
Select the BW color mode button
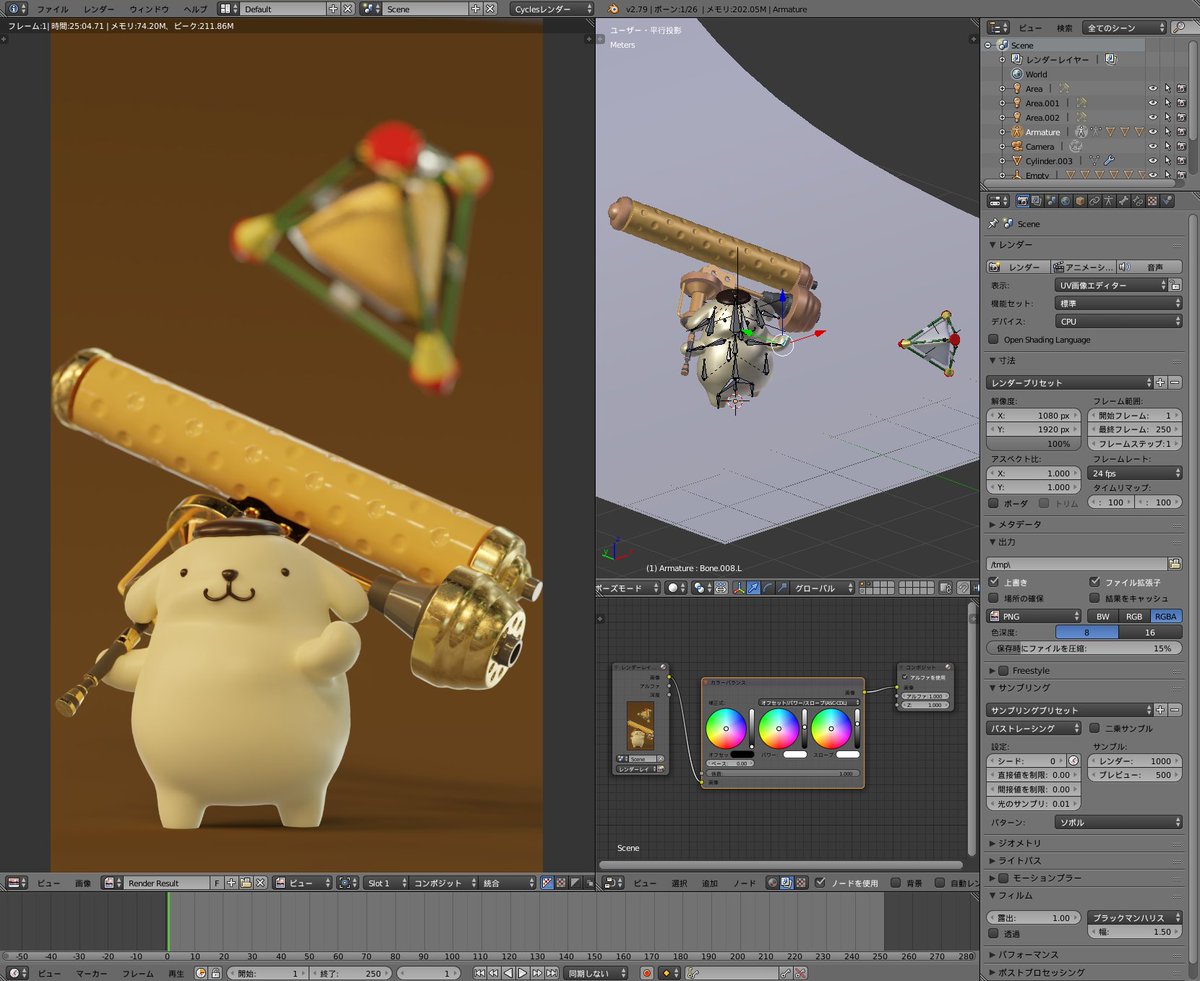point(1102,616)
